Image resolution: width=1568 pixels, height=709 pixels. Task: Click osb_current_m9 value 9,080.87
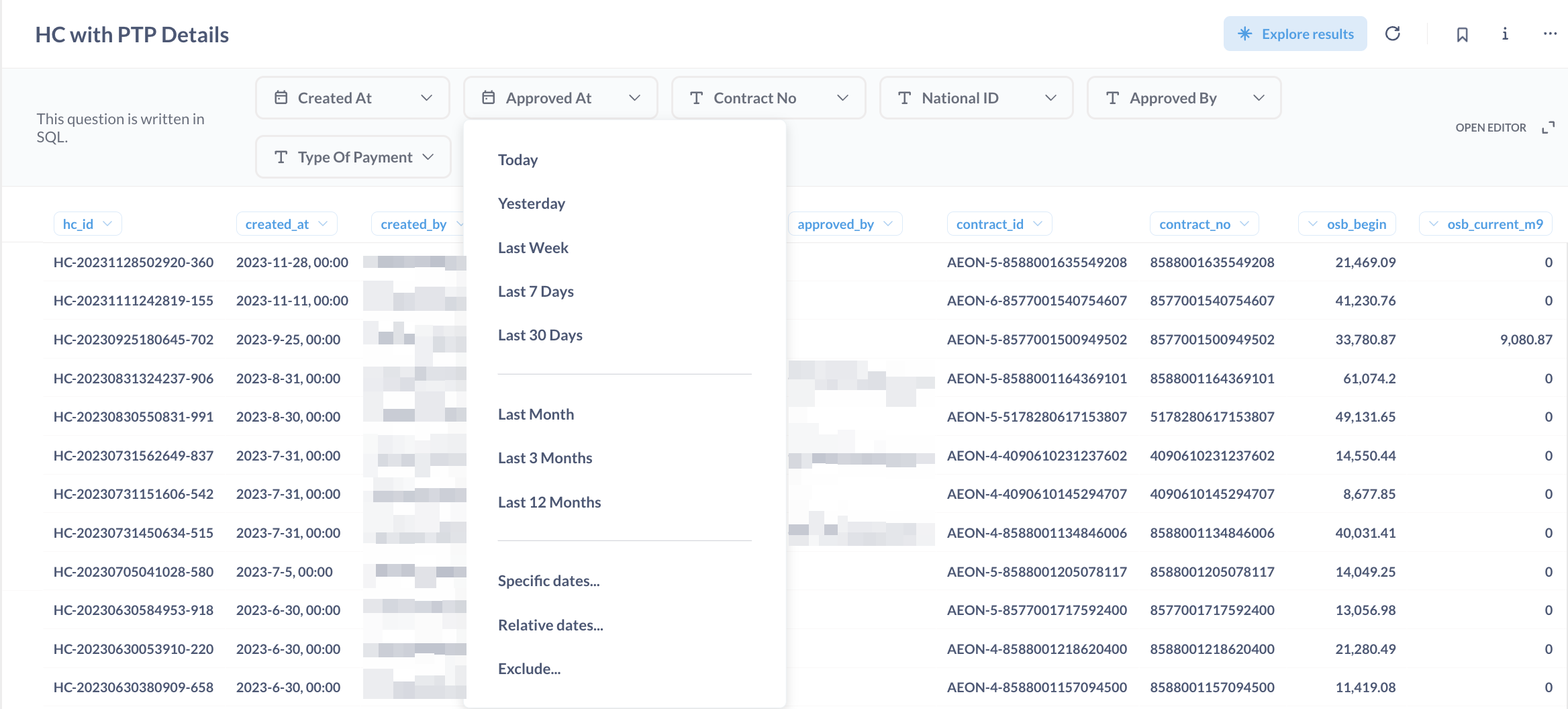1526,340
